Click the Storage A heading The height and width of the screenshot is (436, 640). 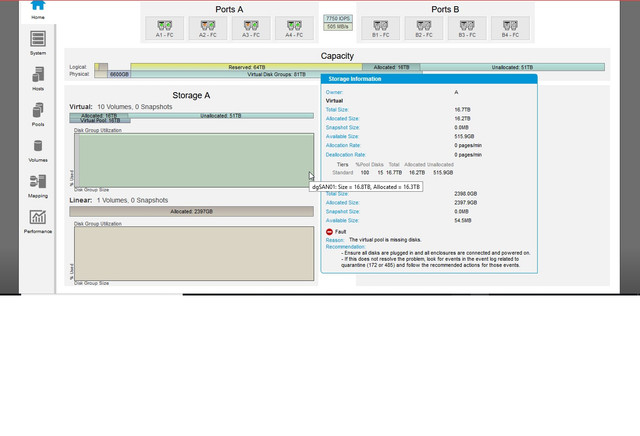(x=191, y=95)
